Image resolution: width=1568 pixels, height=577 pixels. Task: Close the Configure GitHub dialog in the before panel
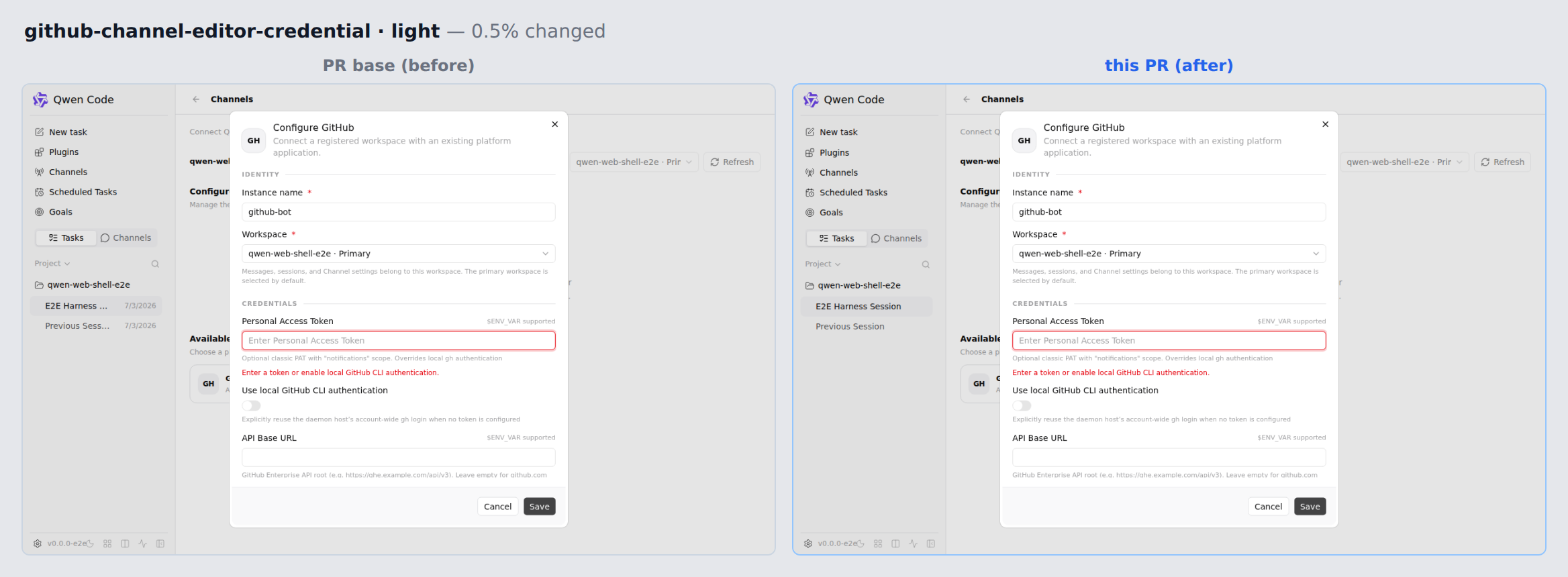point(555,124)
